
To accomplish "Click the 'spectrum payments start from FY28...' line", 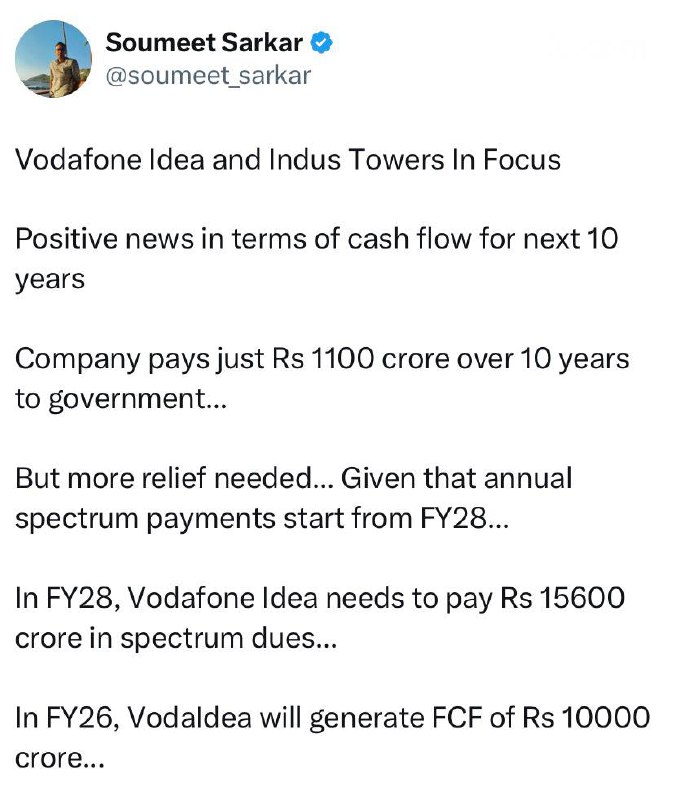I will pos(262,519).
